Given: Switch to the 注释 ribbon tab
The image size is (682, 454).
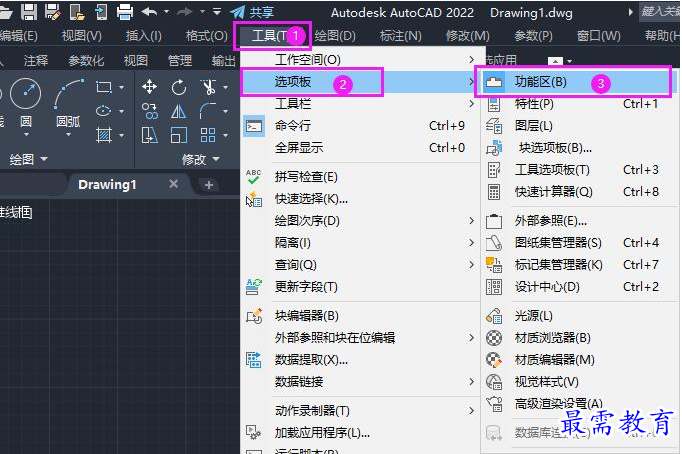Looking at the screenshot, I should (x=36, y=60).
